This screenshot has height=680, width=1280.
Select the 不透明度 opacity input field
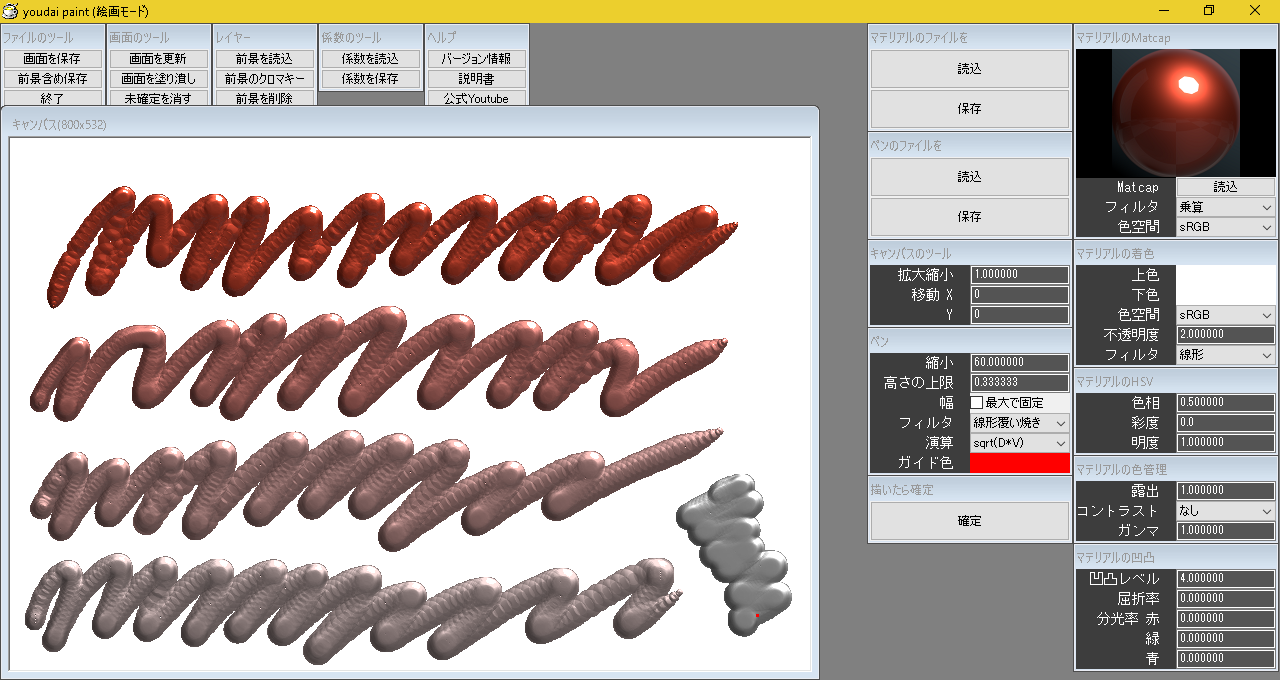pyautogui.click(x=1225, y=335)
